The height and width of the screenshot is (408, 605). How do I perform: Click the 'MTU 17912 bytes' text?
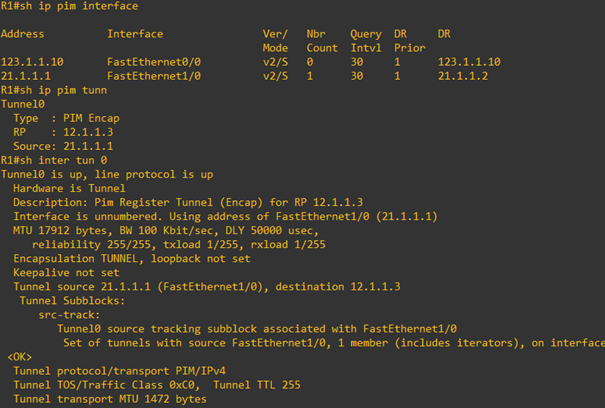coord(62,230)
